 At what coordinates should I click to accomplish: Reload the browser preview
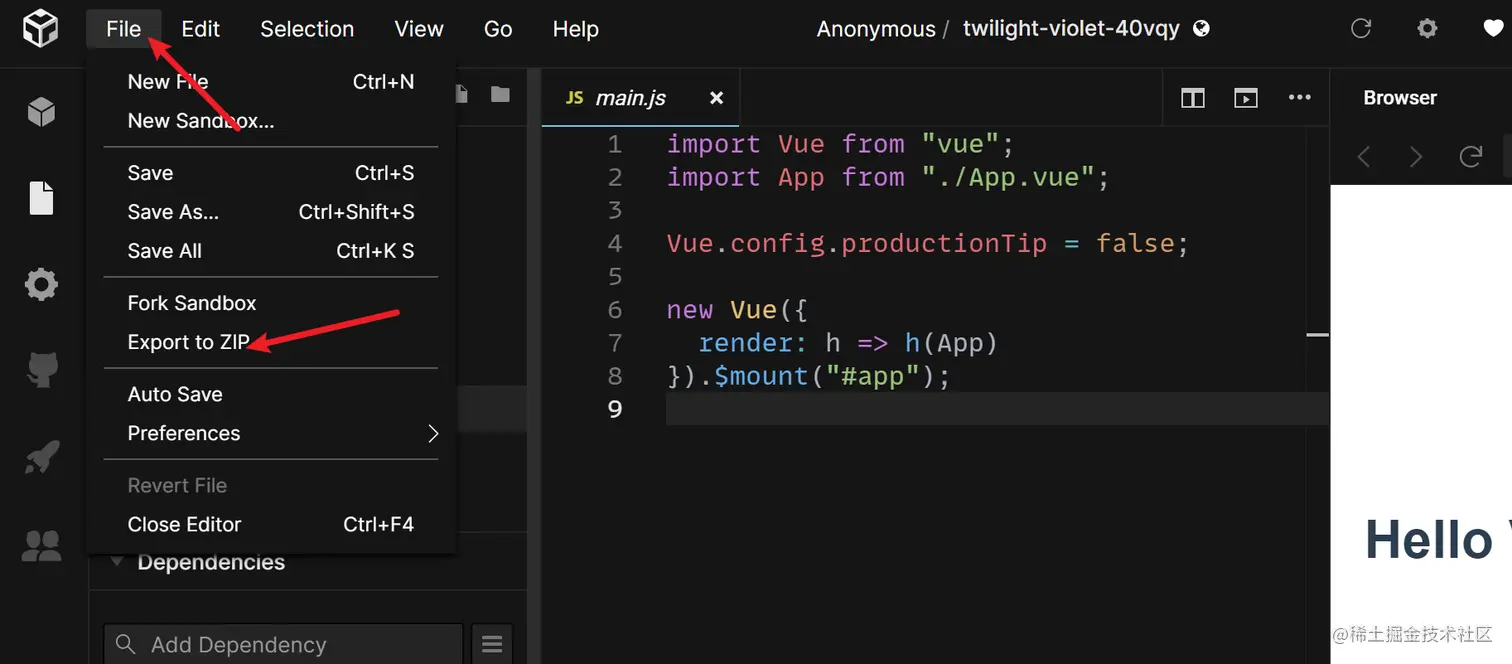tap(1470, 157)
